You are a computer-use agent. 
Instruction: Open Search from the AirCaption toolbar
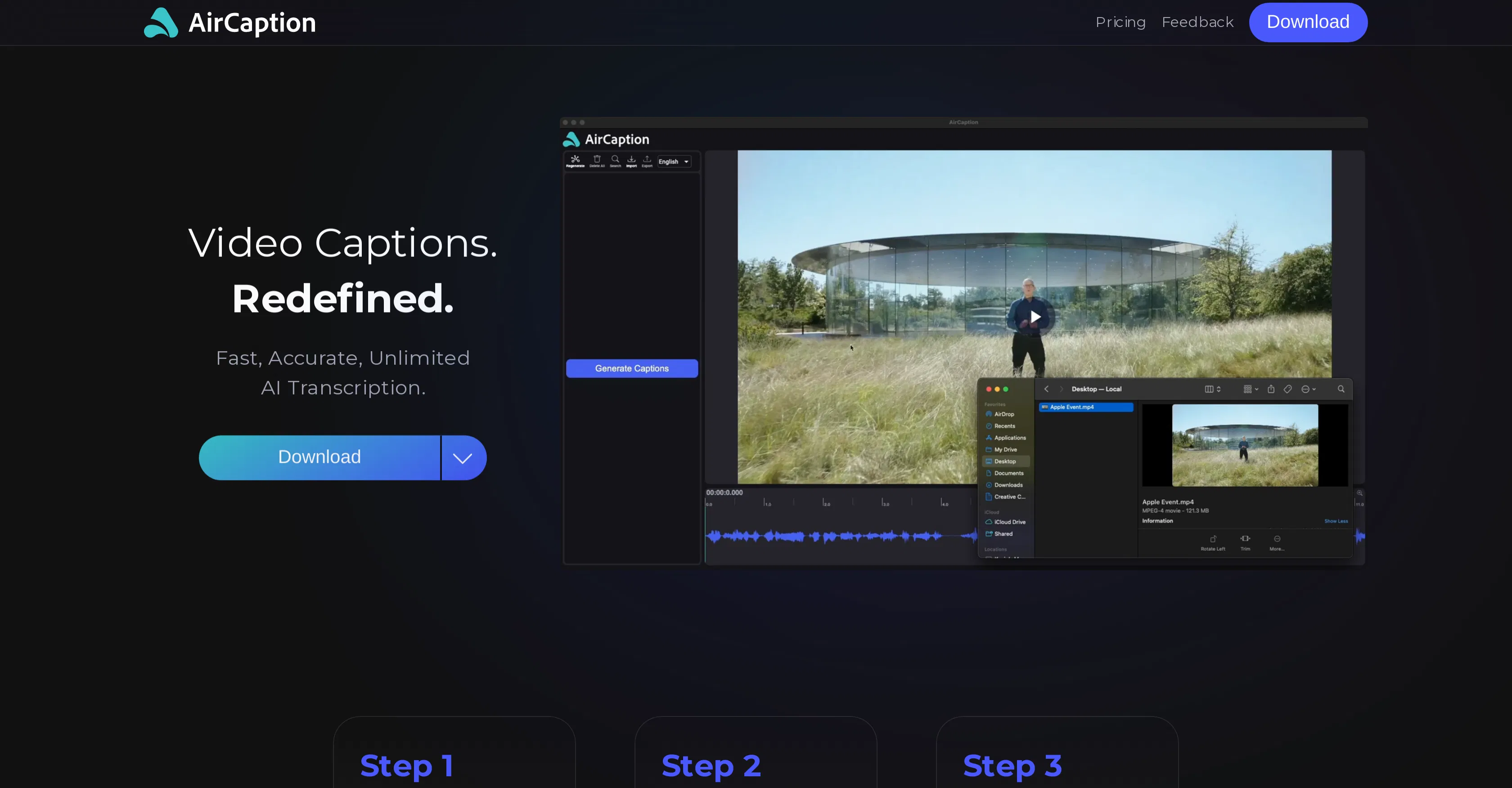click(x=615, y=159)
